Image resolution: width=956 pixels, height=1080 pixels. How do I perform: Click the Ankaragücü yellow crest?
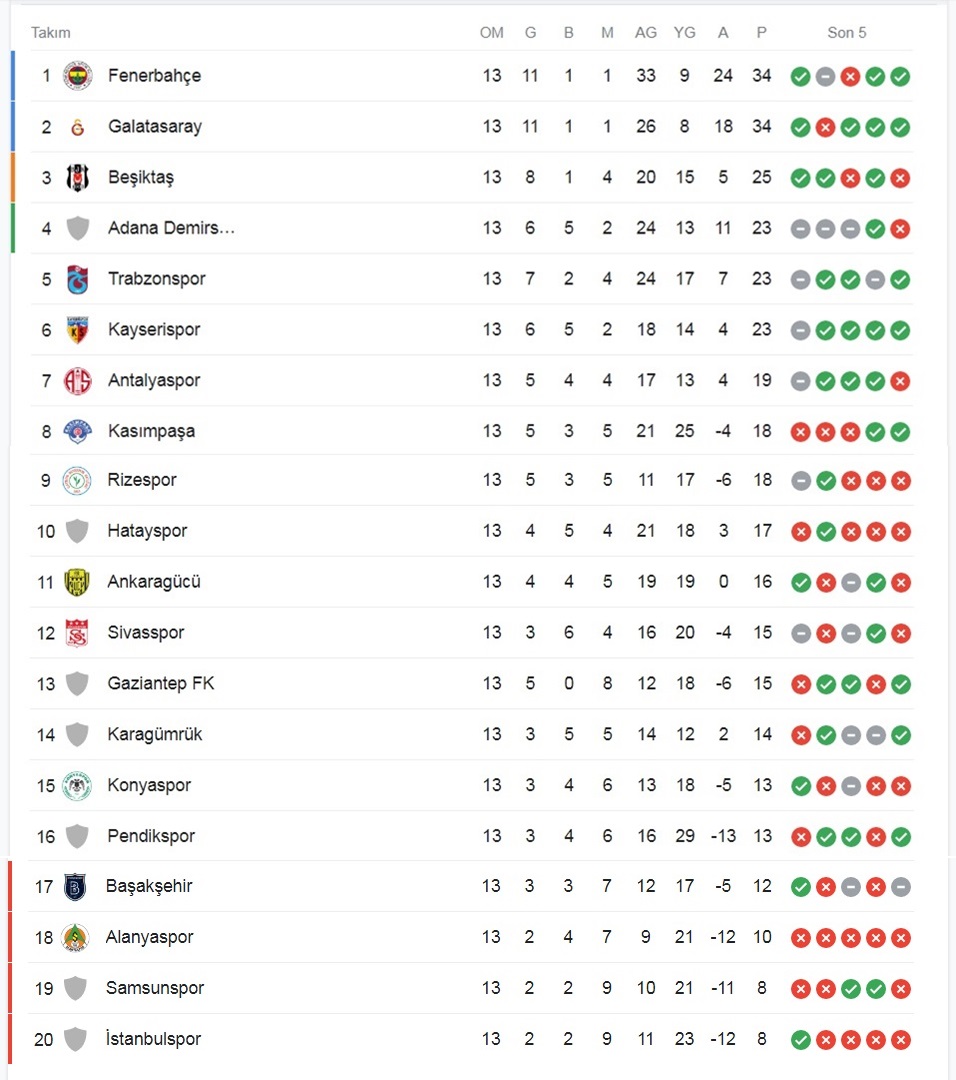tap(77, 582)
